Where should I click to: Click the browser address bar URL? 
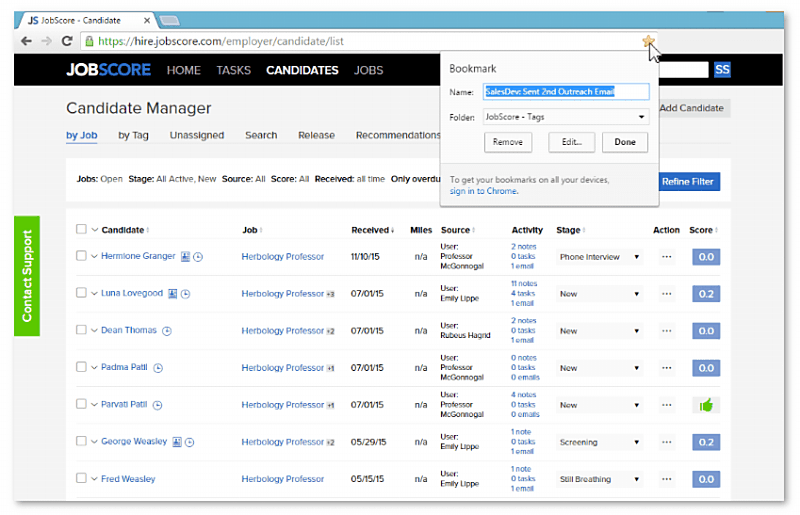221,41
